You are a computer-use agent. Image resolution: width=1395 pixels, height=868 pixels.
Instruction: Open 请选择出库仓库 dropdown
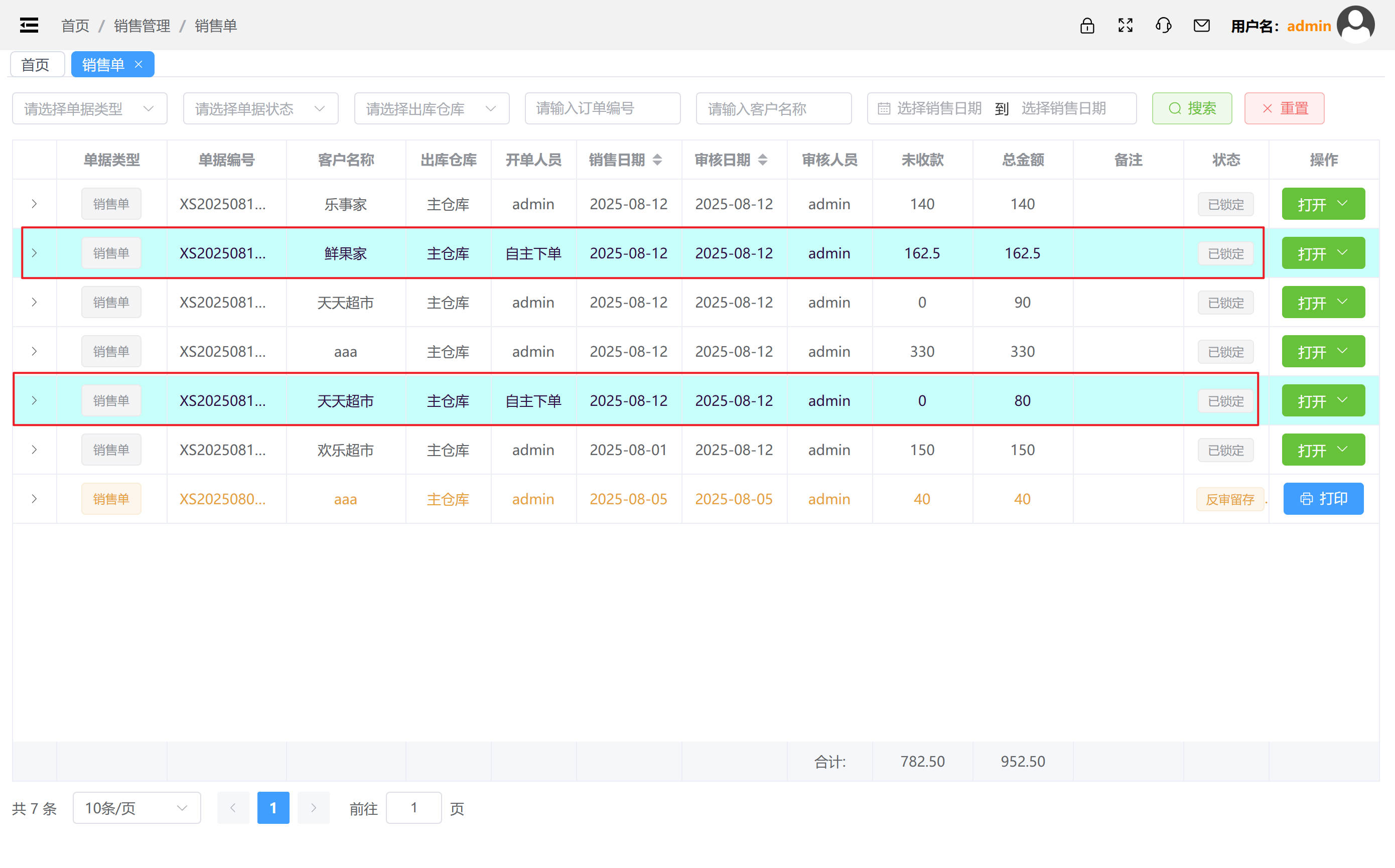click(x=432, y=108)
